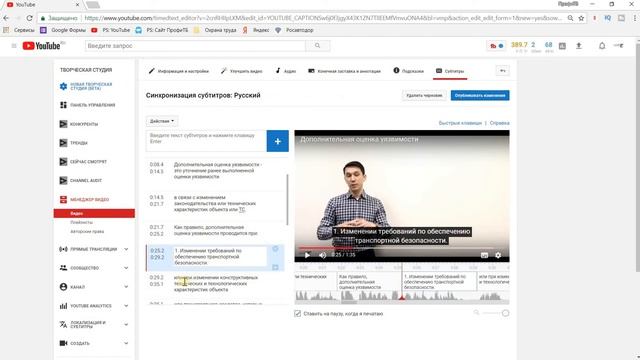This screenshot has width=640, height=360.
Task: Open the hamburger guide menu
Action: [x=14, y=46]
